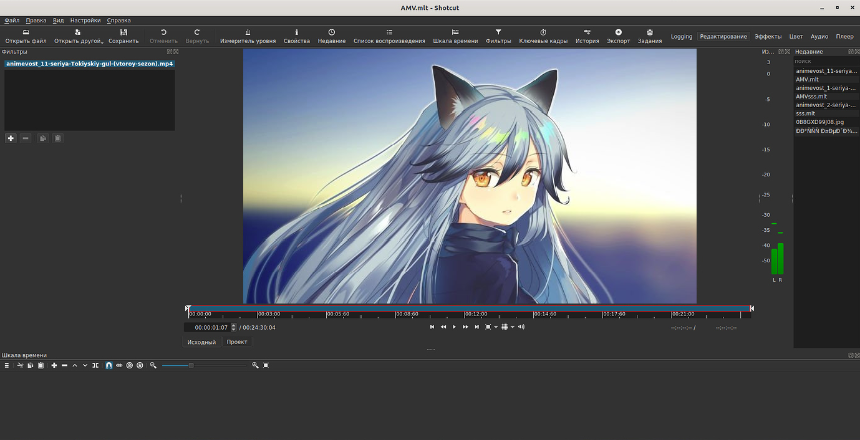Click the Открыть файл toolbar button
The width and height of the screenshot is (860, 440).
tap(26, 36)
